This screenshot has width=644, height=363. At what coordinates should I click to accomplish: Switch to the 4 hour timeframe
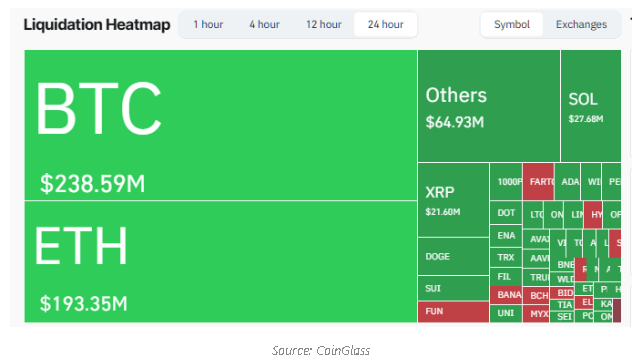[264, 25]
